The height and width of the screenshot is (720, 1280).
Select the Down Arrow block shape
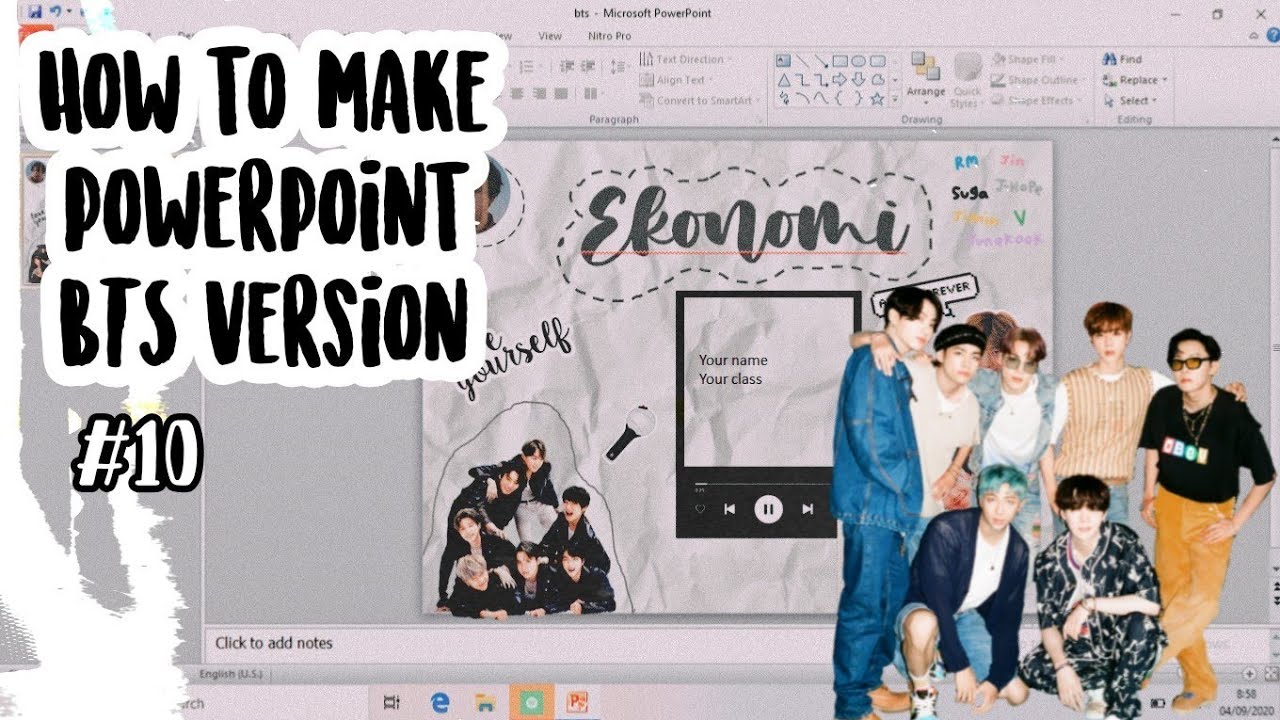[858, 80]
